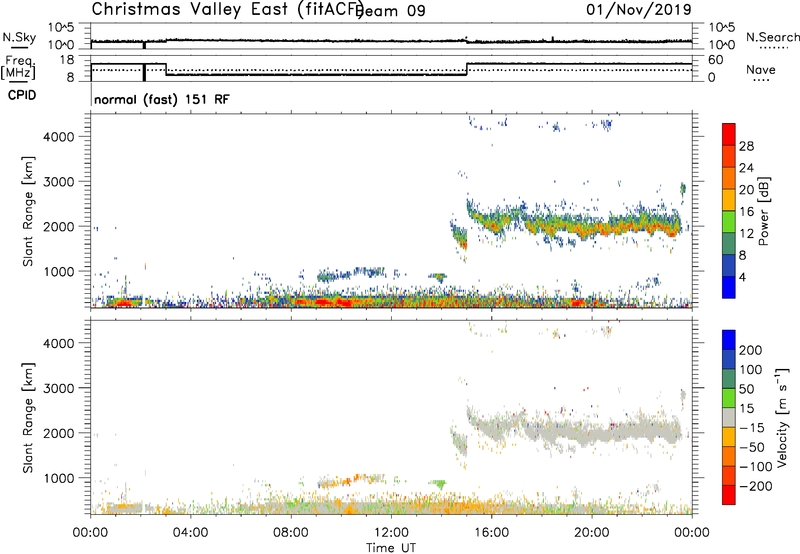Click the 08:00 time axis label
The image size is (800, 554).
291,533
